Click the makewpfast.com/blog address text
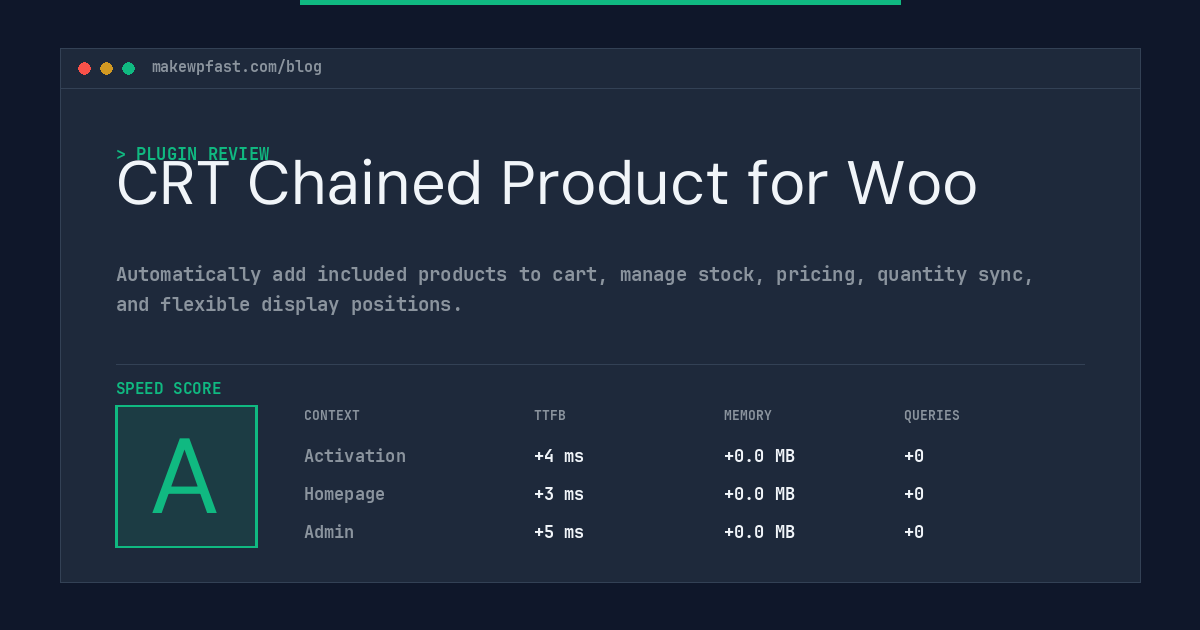The image size is (1200, 630). click(x=237, y=67)
